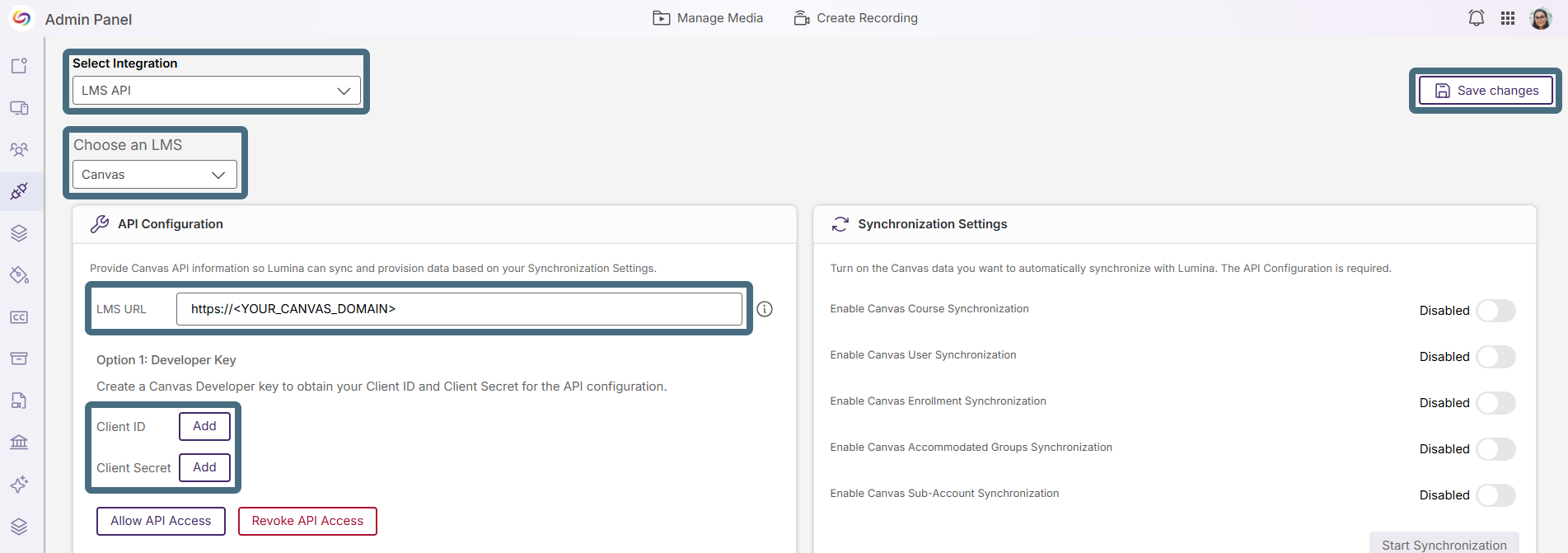Click Add button for Client Secret
This screenshot has height=553, width=1568.
(204, 467)
